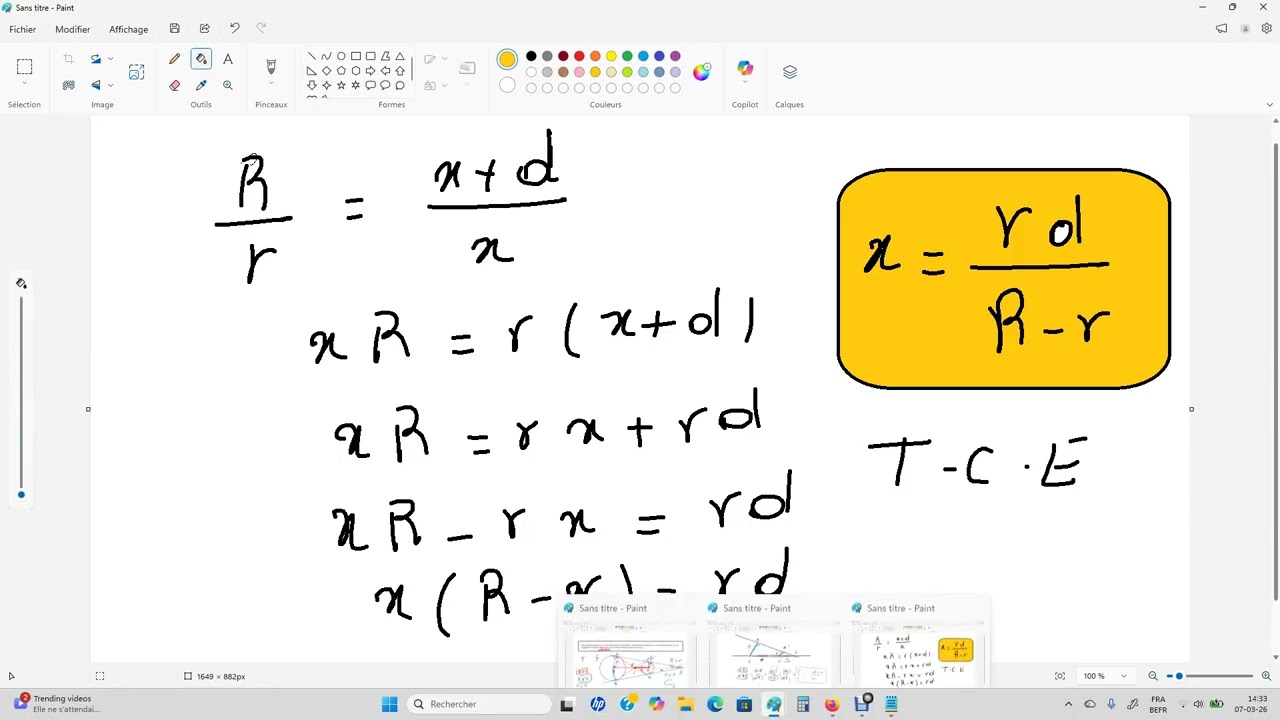This screenshot has height=720, width=1280.
Task: Click the Save icon in title bar
Action: (175, 29)
